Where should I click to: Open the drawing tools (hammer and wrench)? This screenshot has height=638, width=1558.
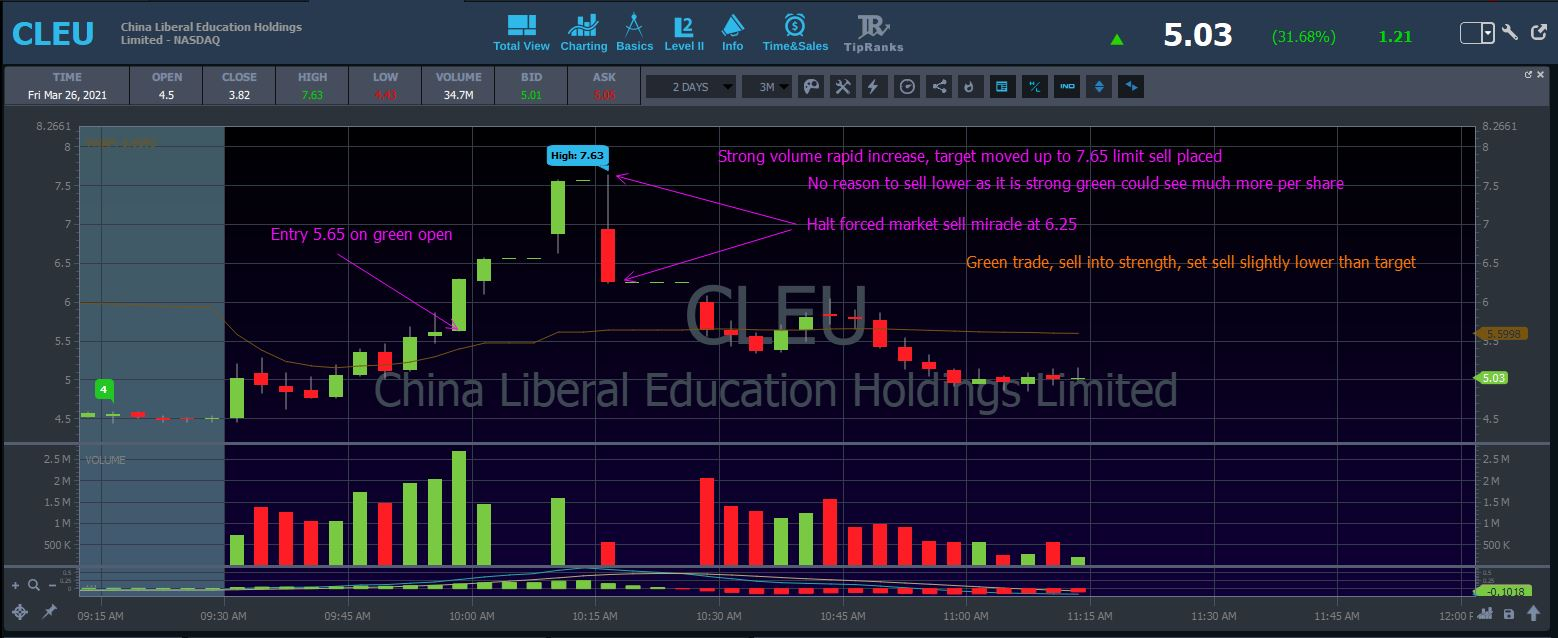click(x=843, y=87)
